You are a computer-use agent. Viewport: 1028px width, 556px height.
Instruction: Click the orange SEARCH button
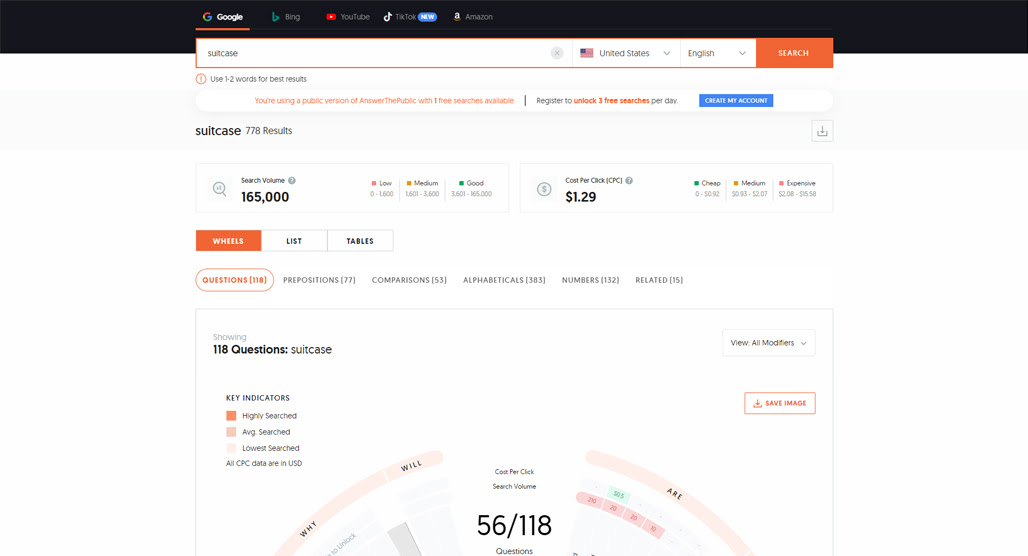[x=794, y=53]
